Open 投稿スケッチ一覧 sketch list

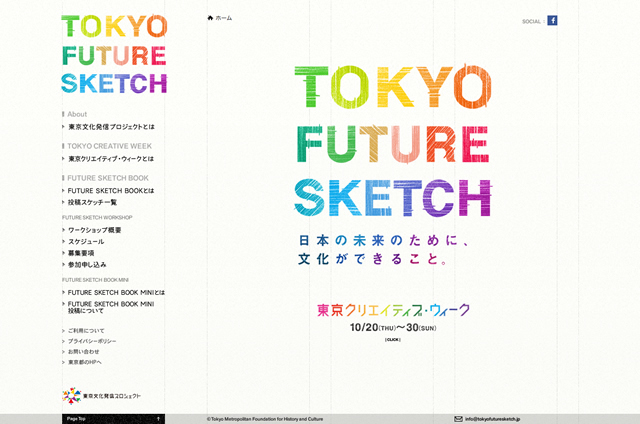pos(92,202)
